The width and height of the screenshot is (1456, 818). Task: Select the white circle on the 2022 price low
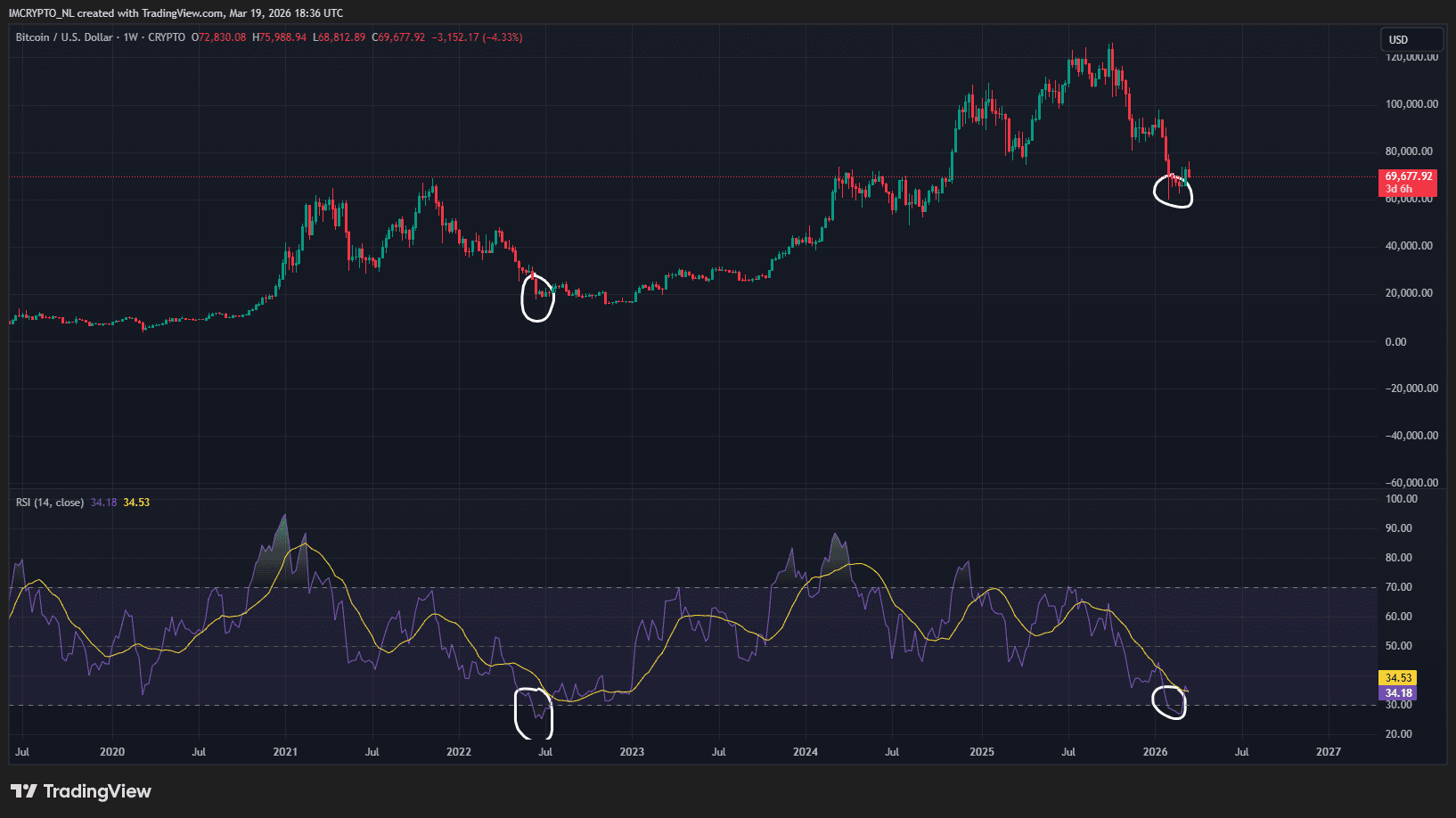pyautogui.click(x=537, y=299)
